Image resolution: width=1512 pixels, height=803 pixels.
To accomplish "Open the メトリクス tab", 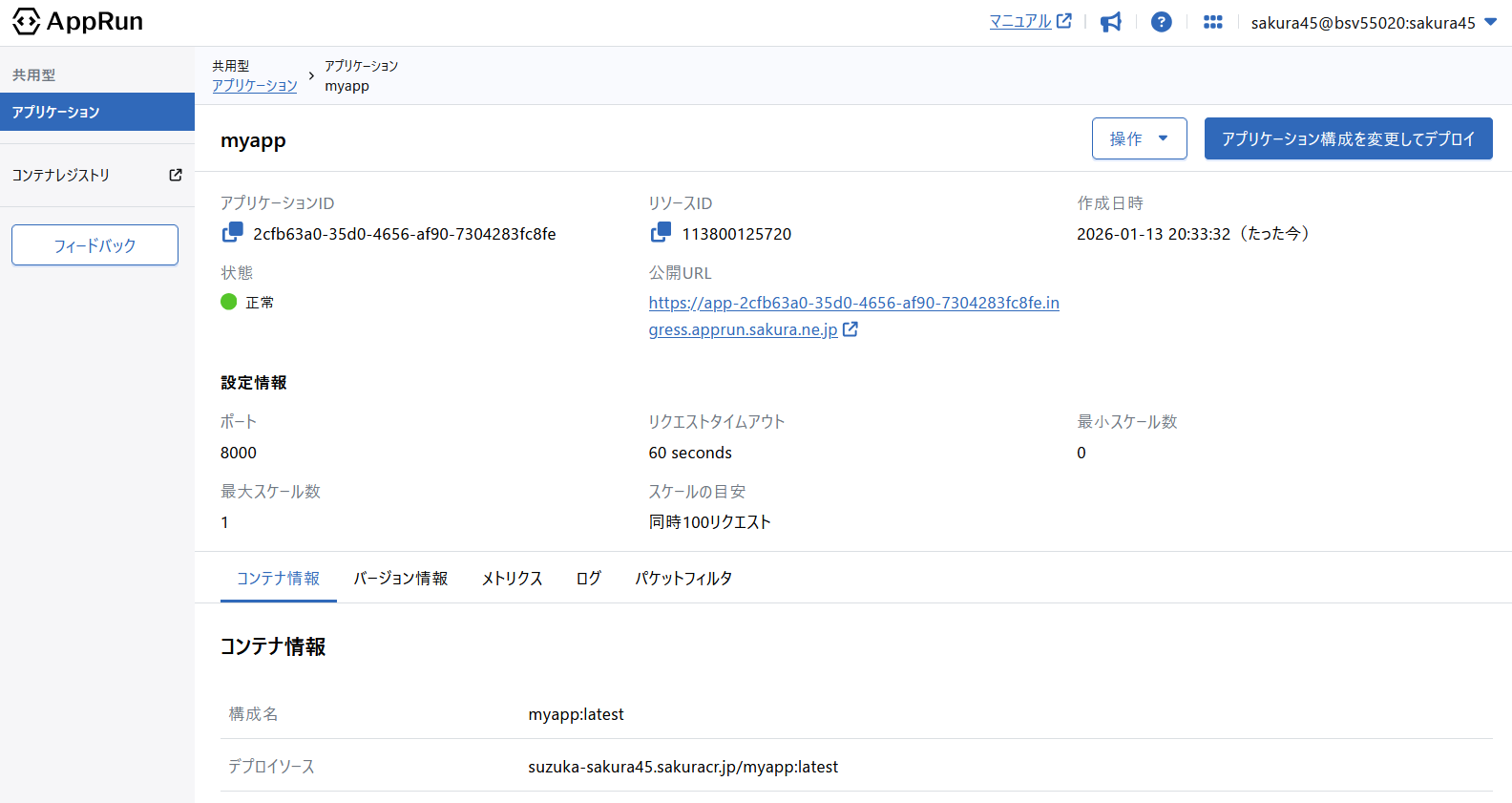I will point(513,579).
